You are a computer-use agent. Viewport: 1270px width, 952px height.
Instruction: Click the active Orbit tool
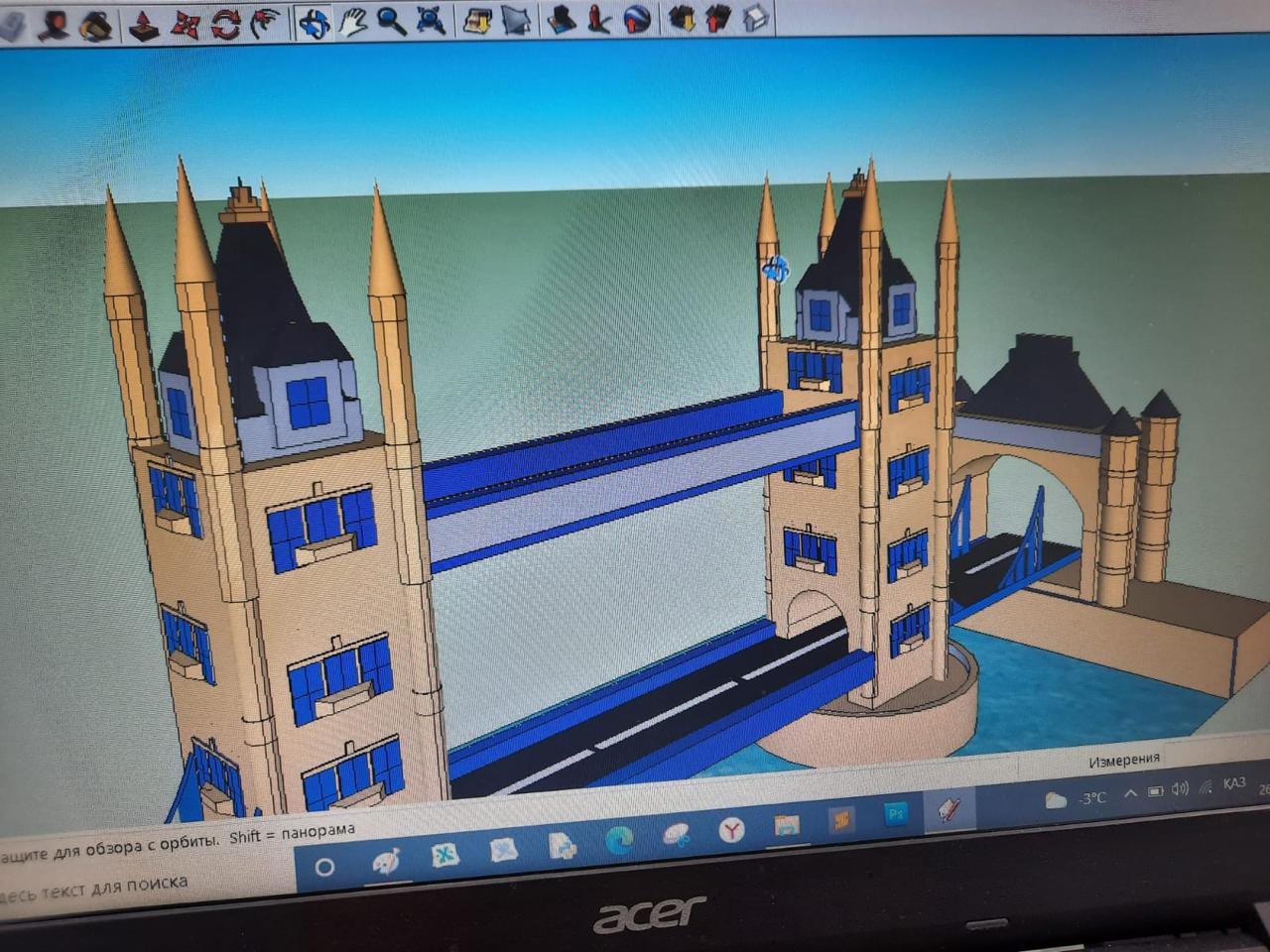click(314, 22)
